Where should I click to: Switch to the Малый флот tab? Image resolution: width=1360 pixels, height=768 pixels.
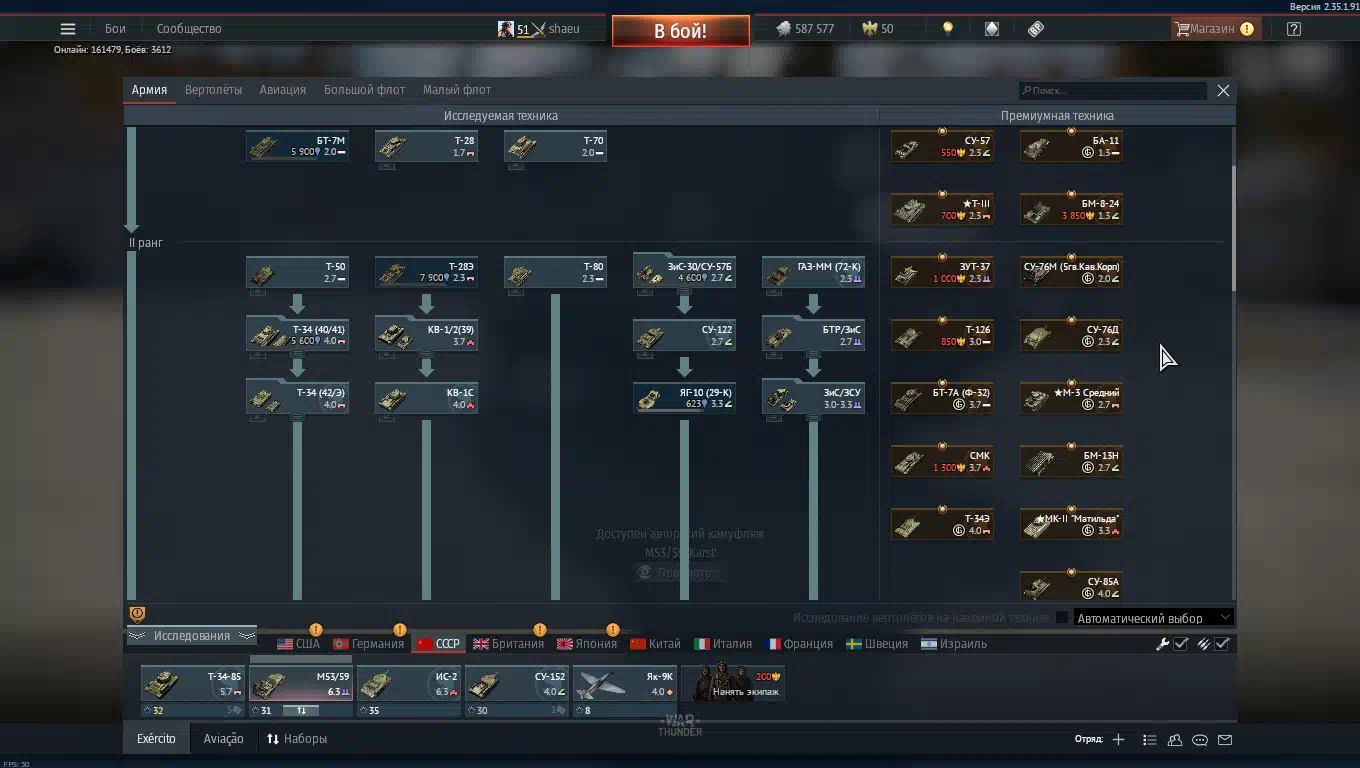pyautogui.click(x=457, y=90)
